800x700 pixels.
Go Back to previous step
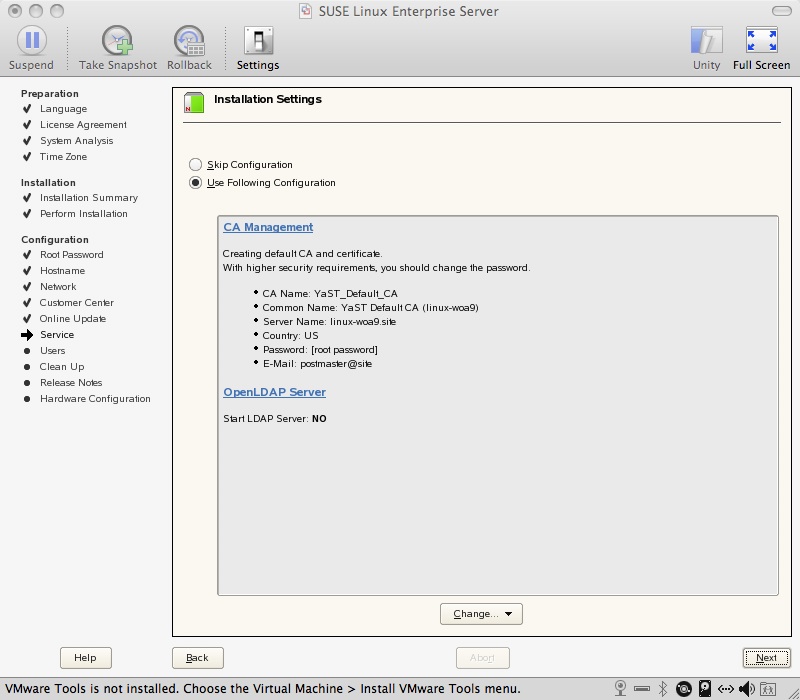[197, 658]
